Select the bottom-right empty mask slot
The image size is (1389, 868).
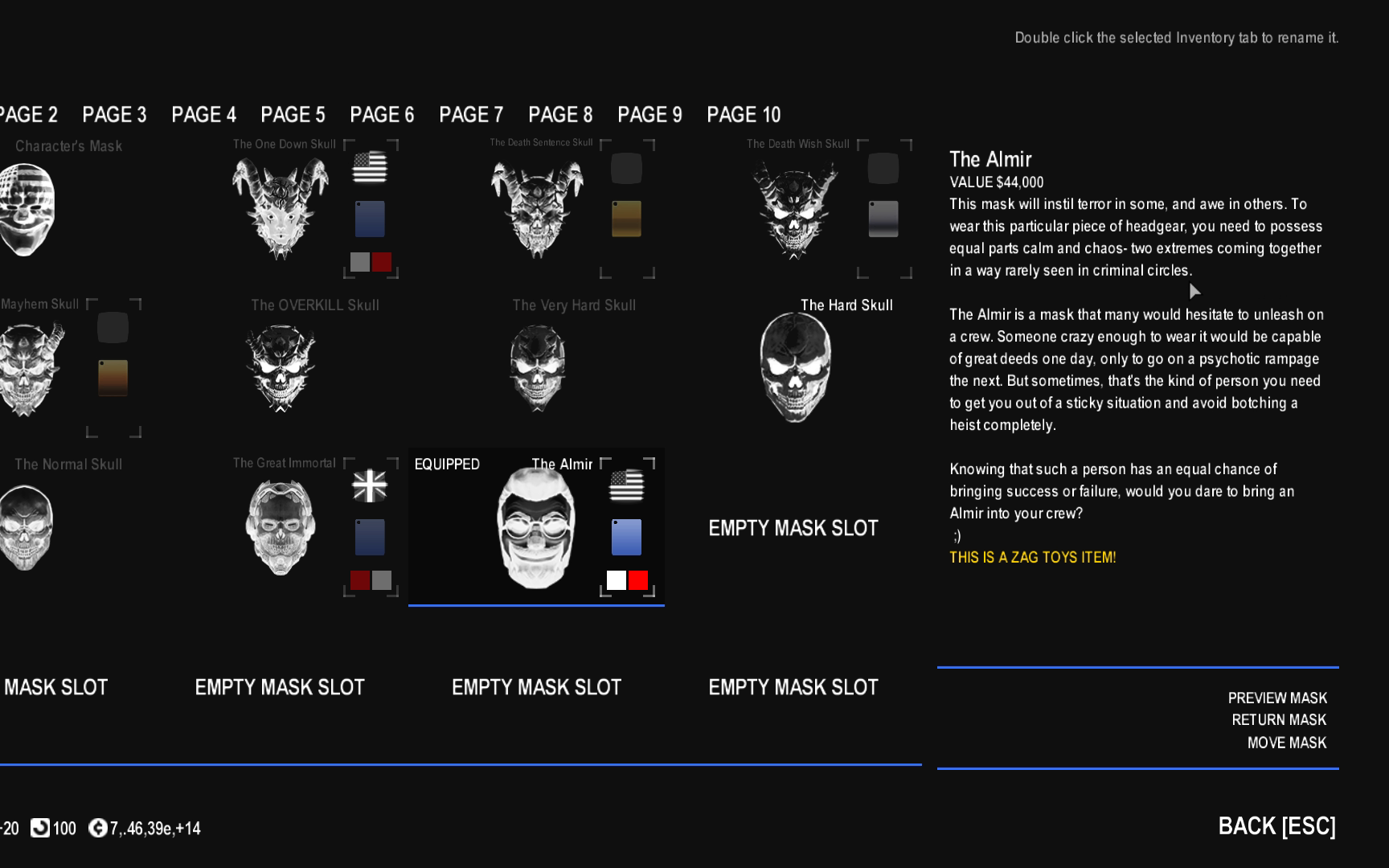coord(793,687)
